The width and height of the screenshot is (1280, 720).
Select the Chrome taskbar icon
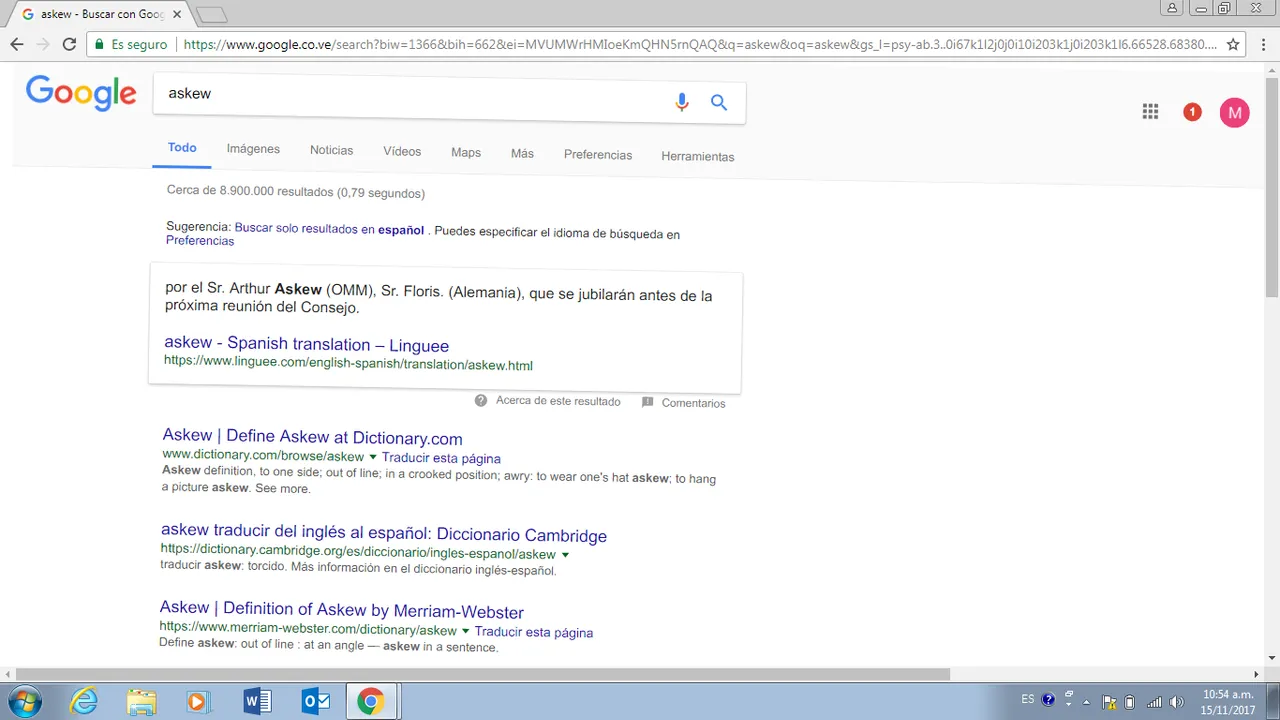click(x=372, y=701)
